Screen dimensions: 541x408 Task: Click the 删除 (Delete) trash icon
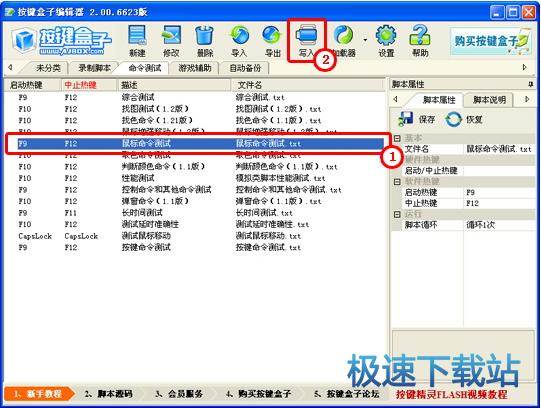[205, 41]
